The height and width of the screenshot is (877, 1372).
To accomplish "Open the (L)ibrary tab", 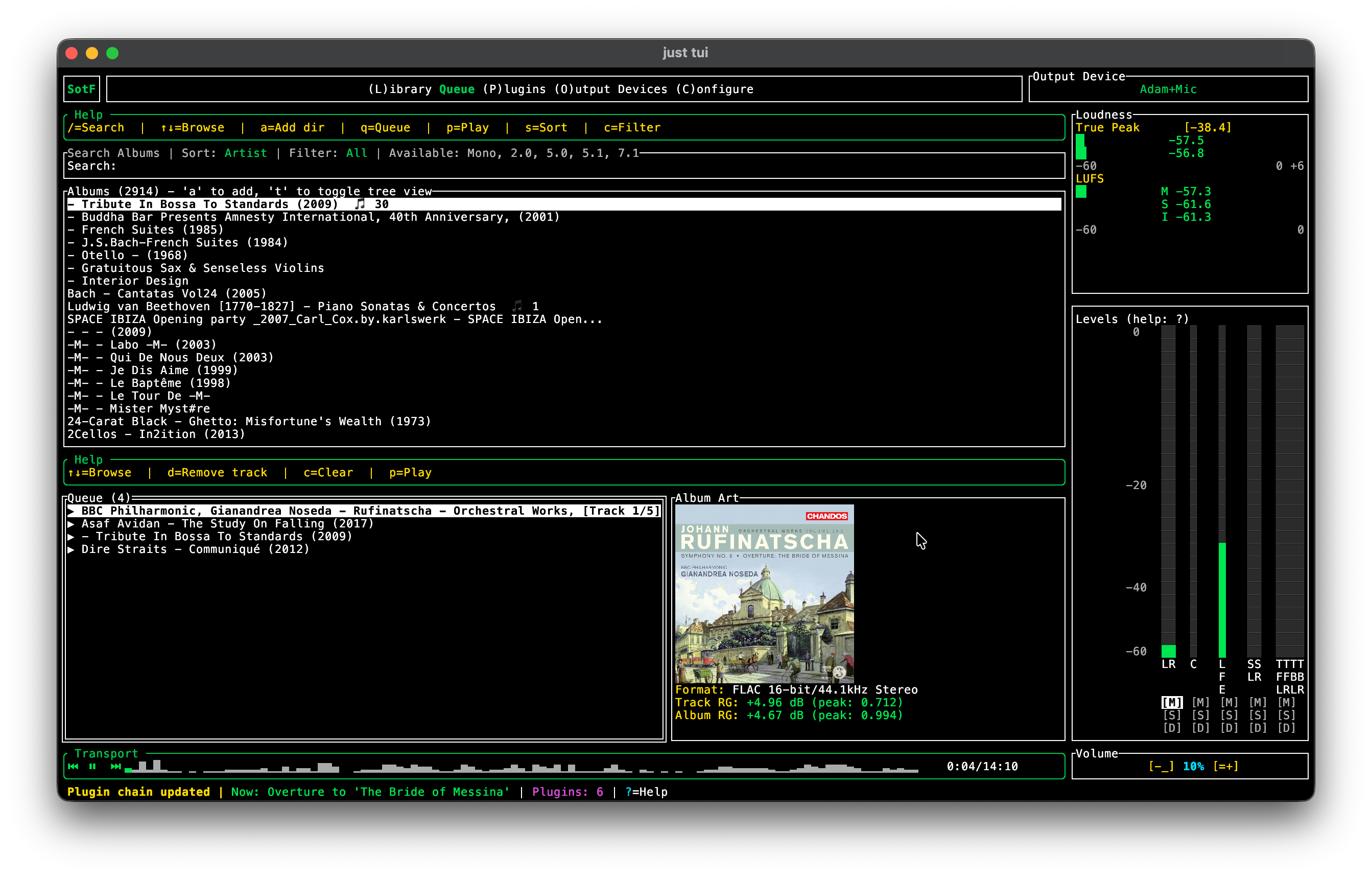I will coord(400,89).
